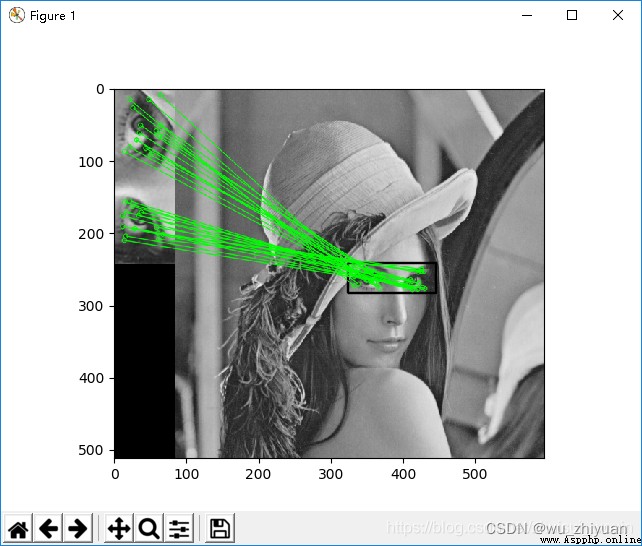
Task: Click the matplotlib icon in the title bar
Action: click(x=17, y=16)
